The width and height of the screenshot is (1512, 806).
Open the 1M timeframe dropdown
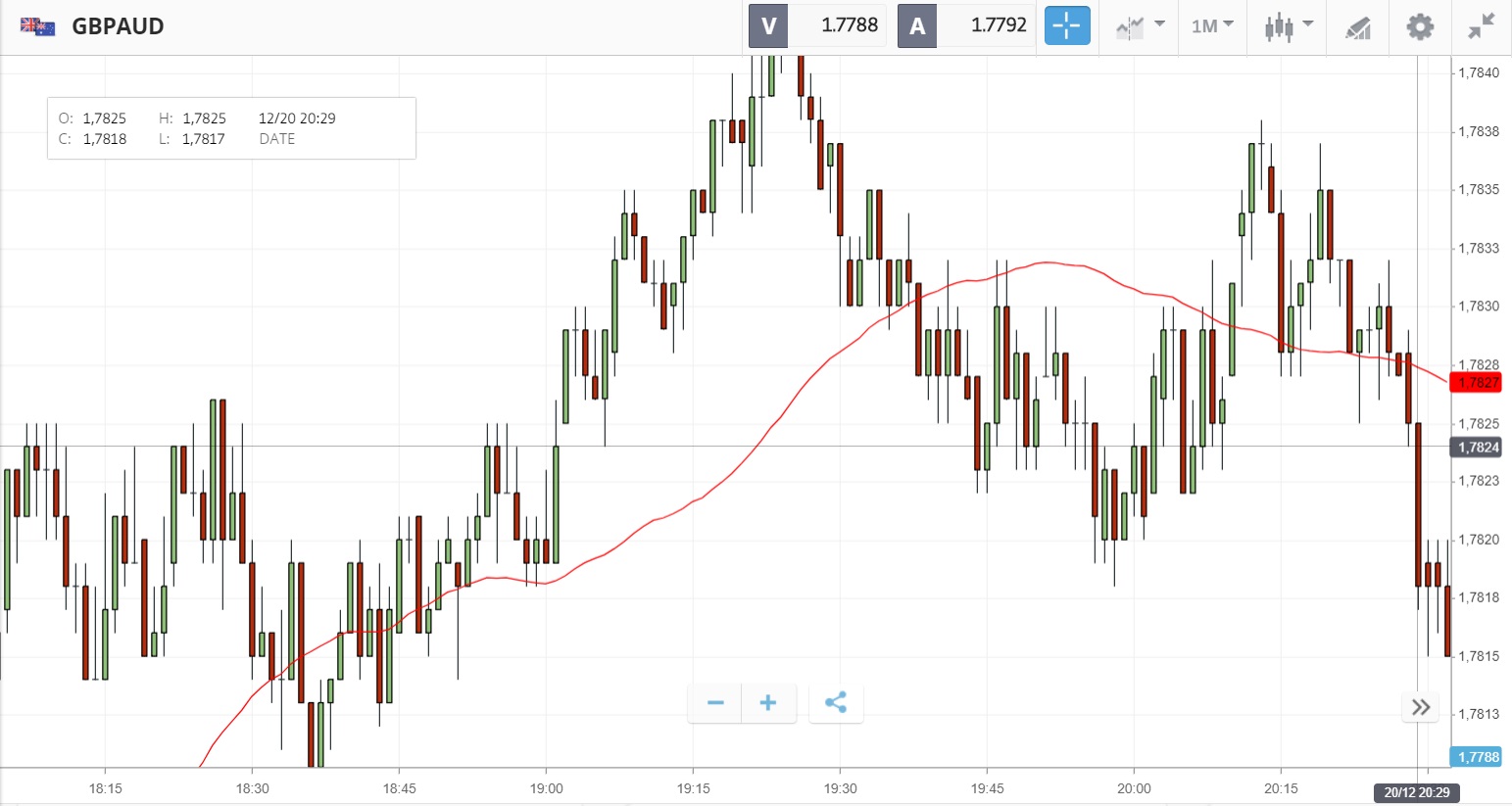[x=1212, y=26]
